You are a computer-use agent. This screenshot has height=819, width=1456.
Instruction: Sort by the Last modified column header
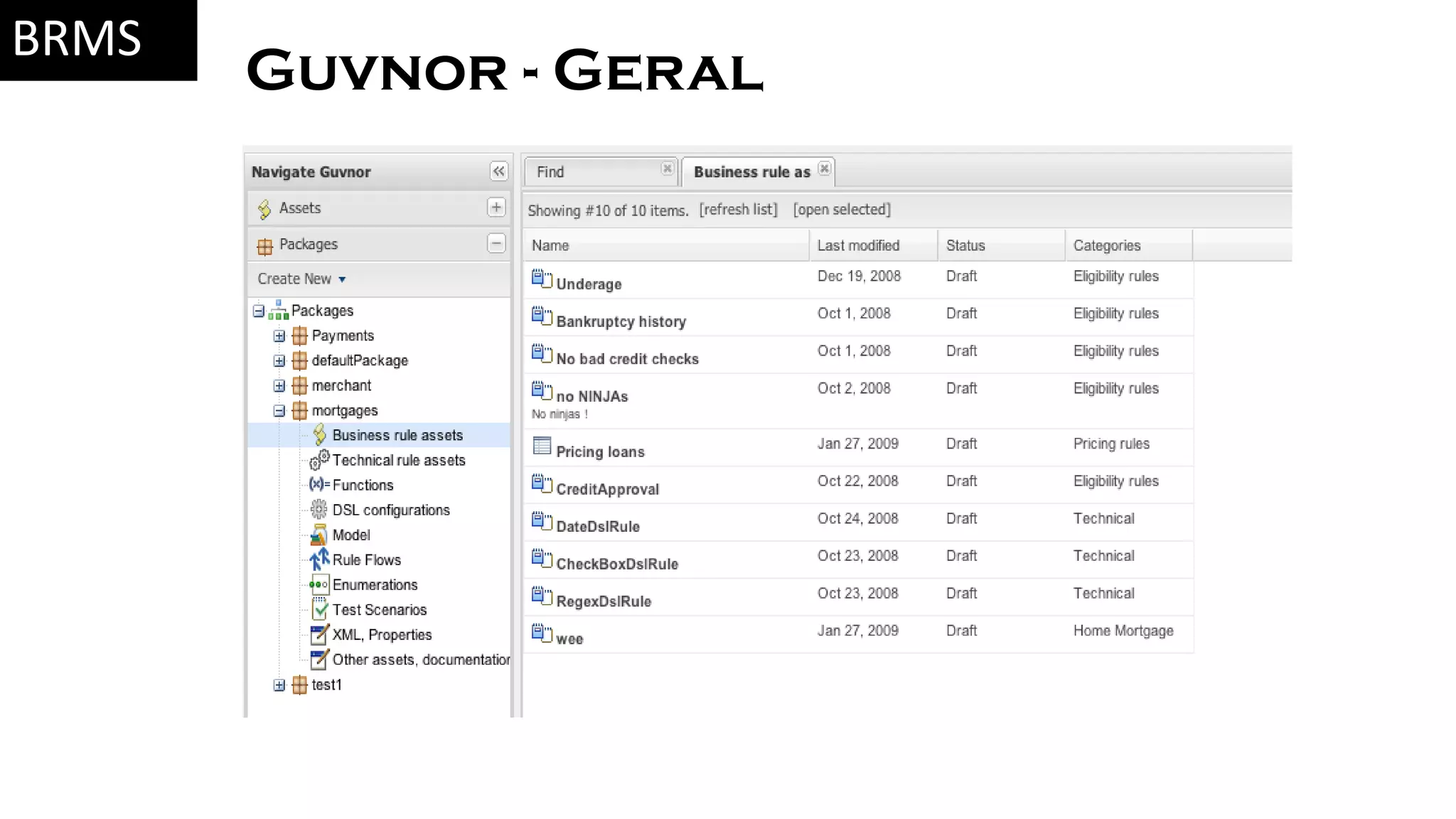tap(874, 245)
